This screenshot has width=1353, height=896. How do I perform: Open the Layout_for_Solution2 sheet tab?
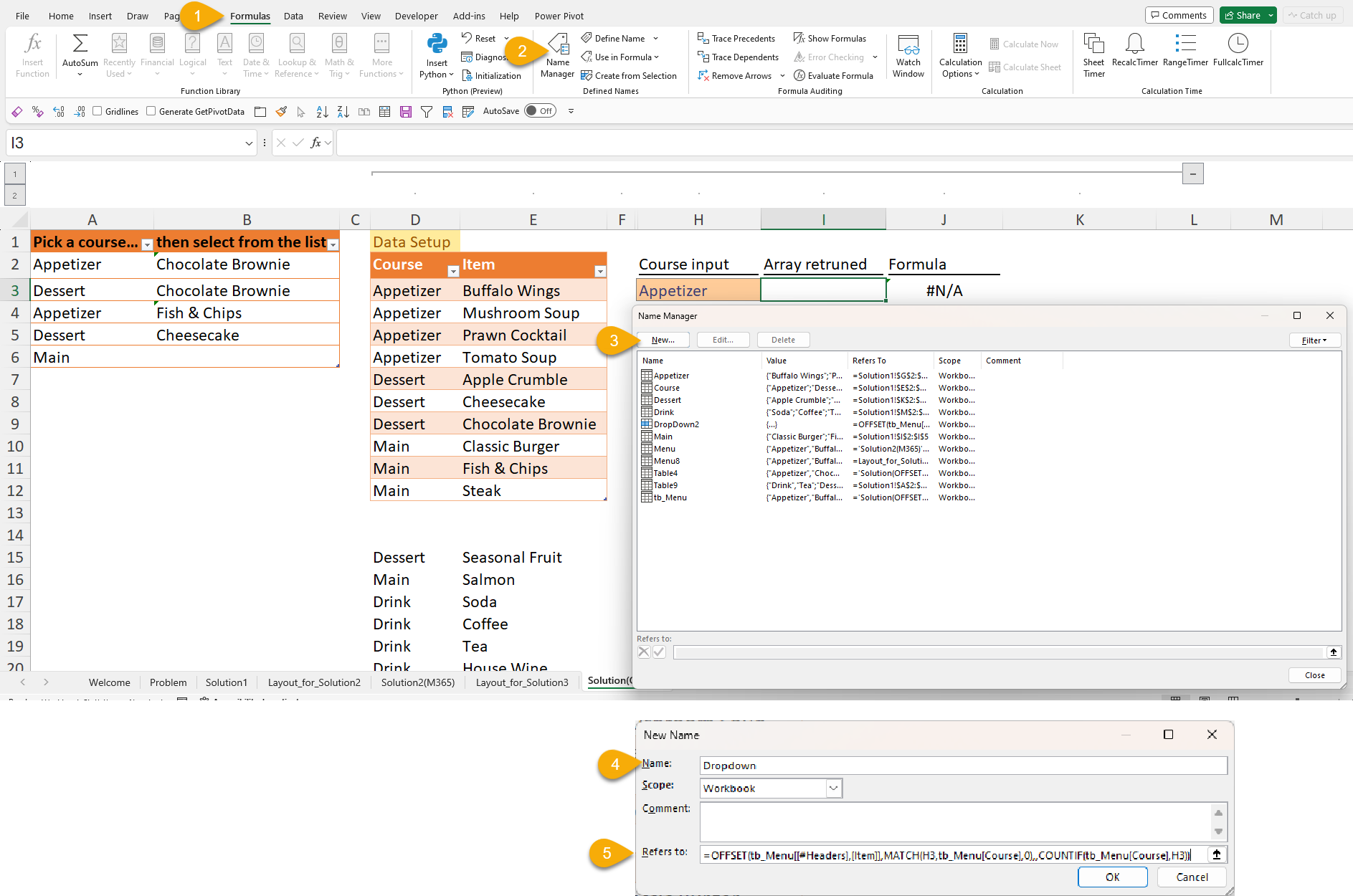click(314, 682)
